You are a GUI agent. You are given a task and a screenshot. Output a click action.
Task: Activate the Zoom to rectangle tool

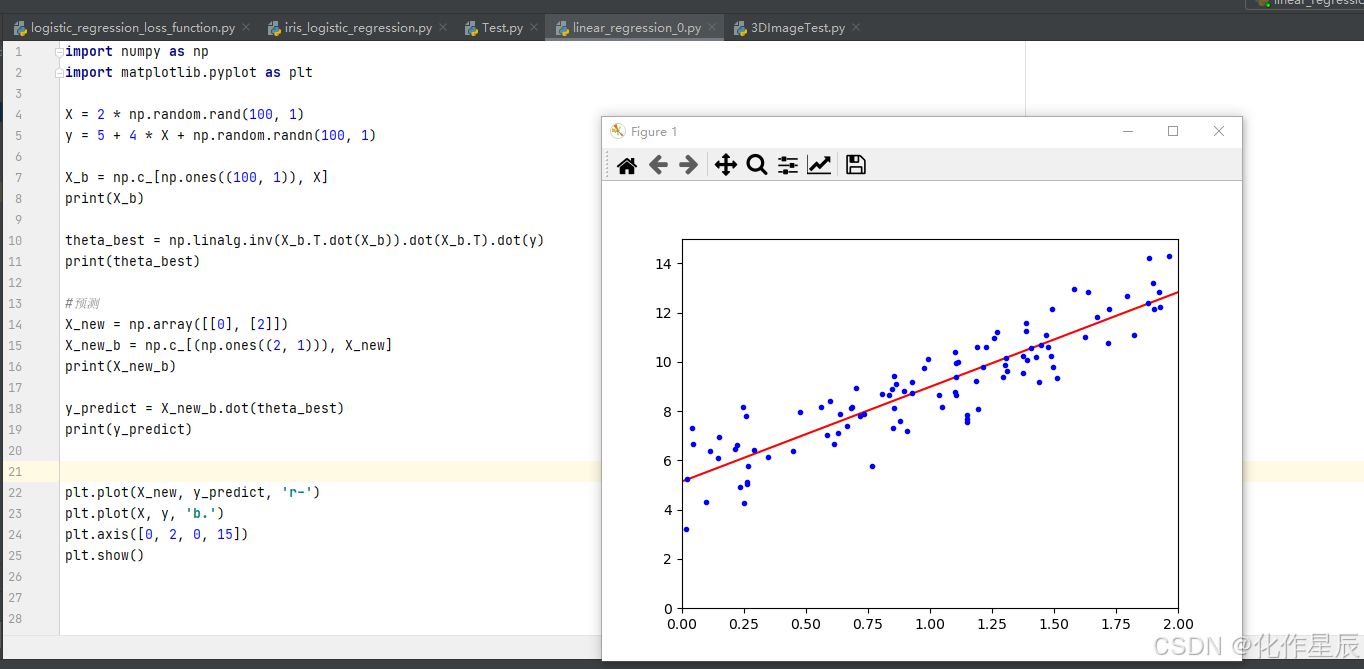click(757, 165)
